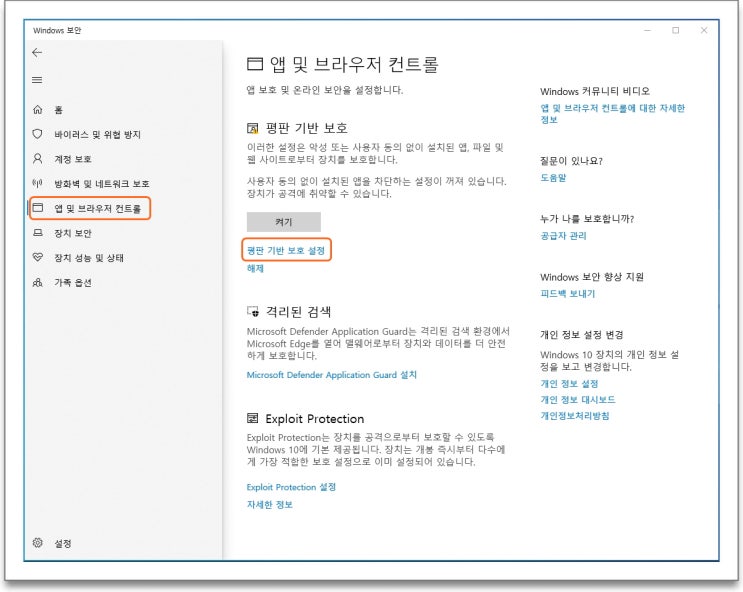Click the antenna icon for firewall
Image resolution: width=743 pixels, height=592 pixels.
tap(37, 183)
